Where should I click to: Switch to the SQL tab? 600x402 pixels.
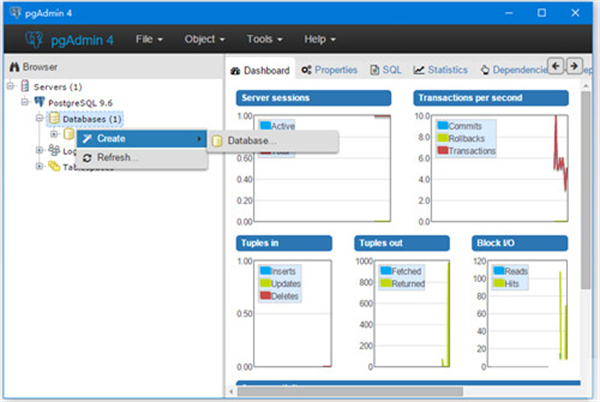click(x=386, y=70)
